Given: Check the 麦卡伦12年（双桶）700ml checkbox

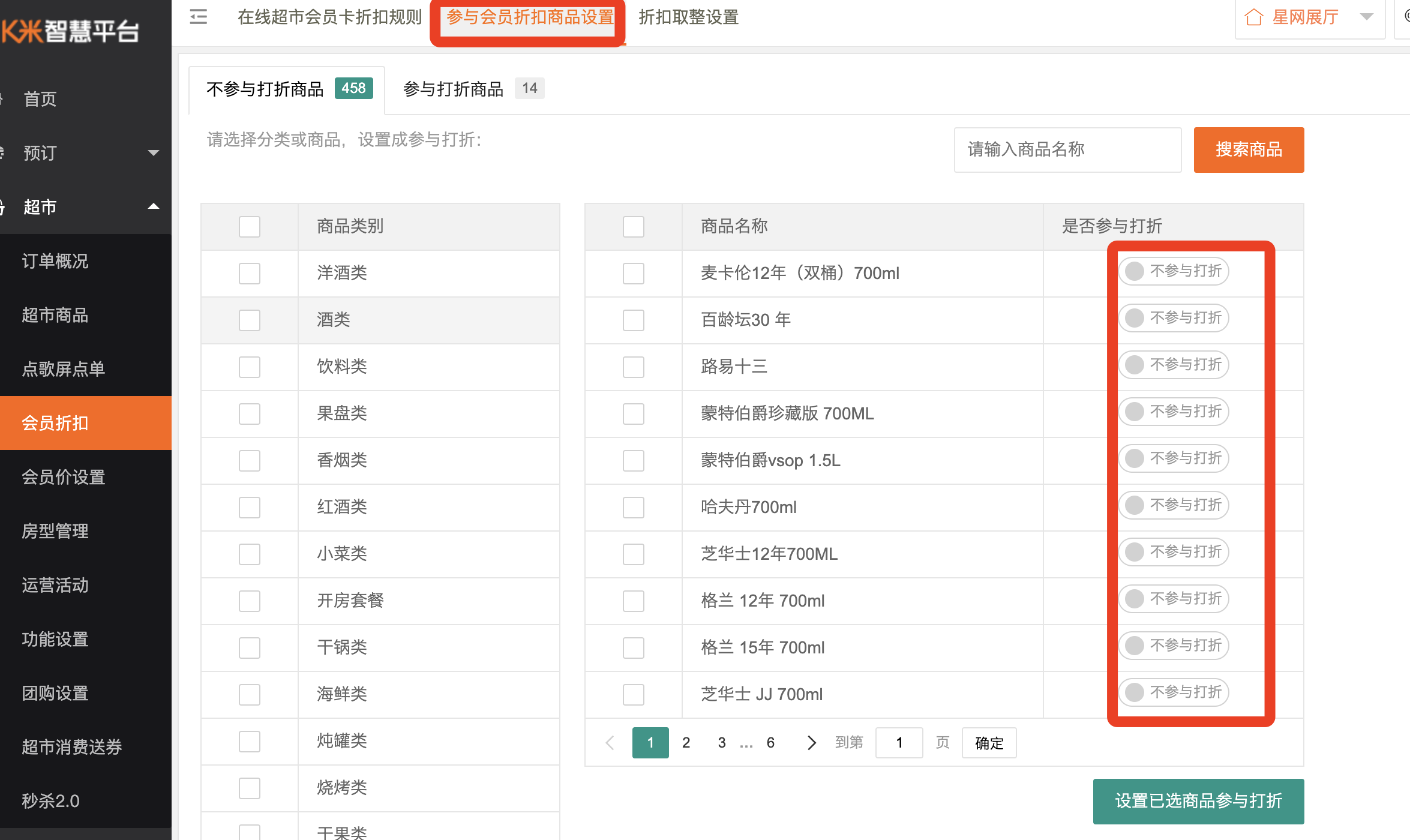Looking at the screenshot, I should click(634, 274).
